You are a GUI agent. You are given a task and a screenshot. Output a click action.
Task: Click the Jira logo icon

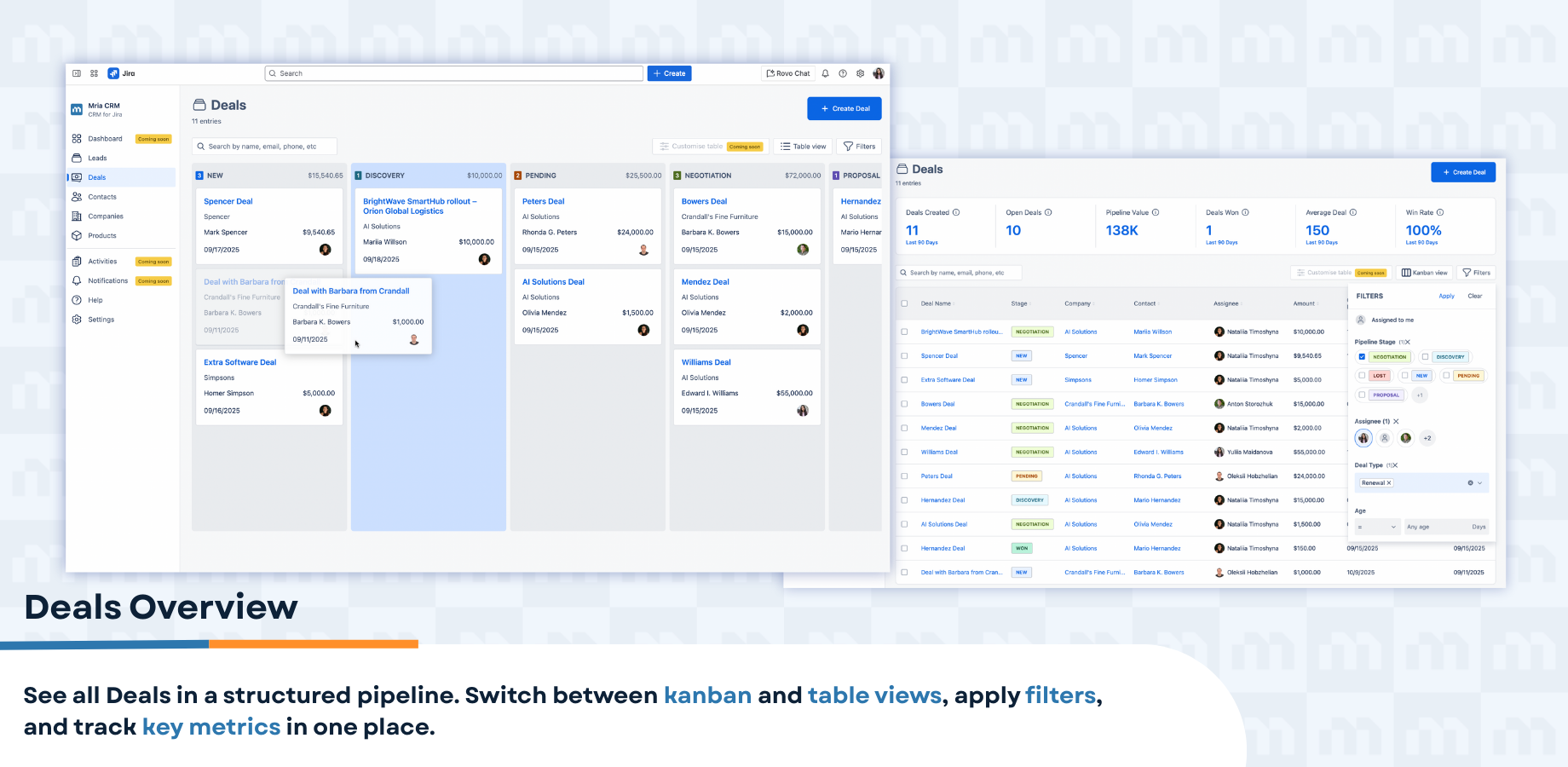click(113, 73)
